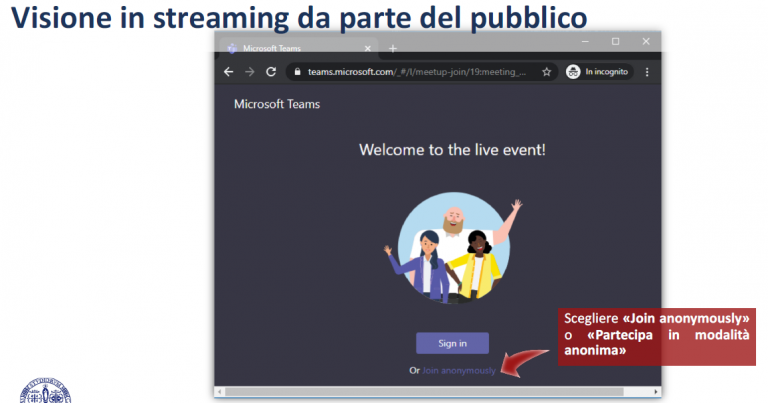View site info via the padlock icon
The width and height of the screenshot is (768, 403).
pos(296,72)
